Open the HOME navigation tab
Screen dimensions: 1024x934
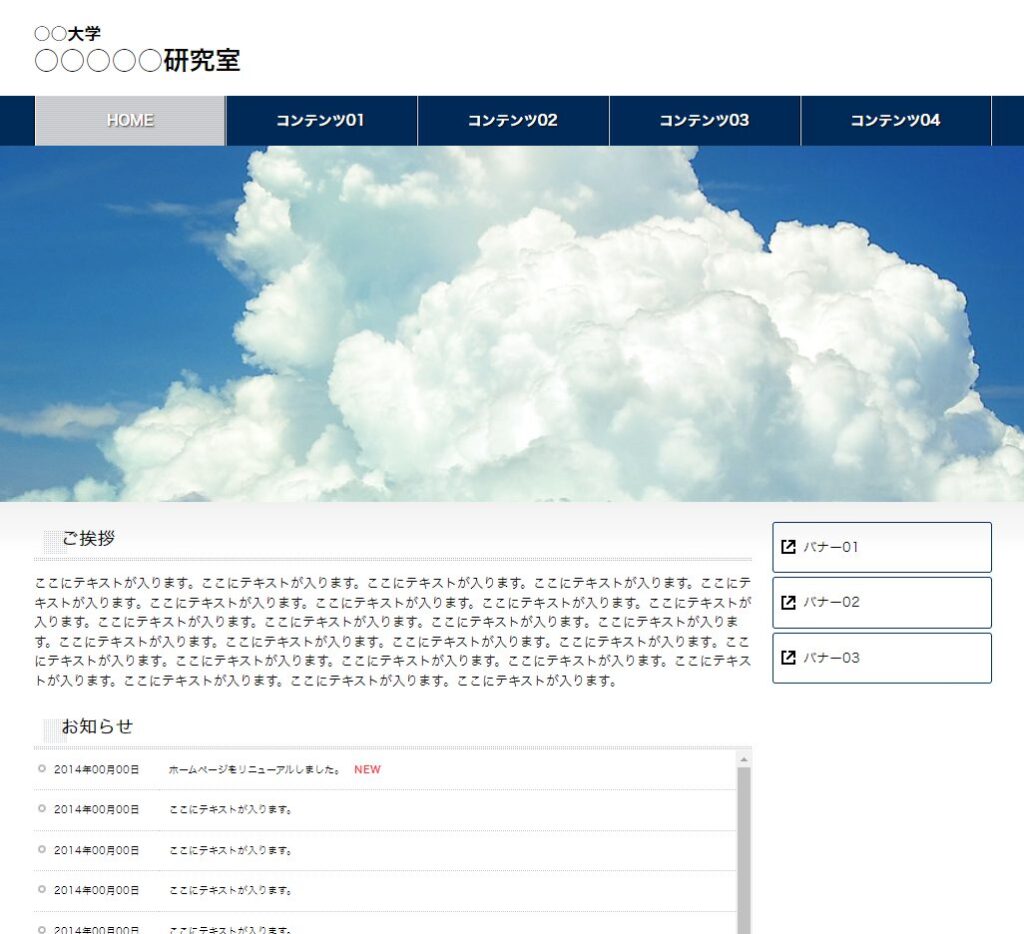tap(130, 121)
